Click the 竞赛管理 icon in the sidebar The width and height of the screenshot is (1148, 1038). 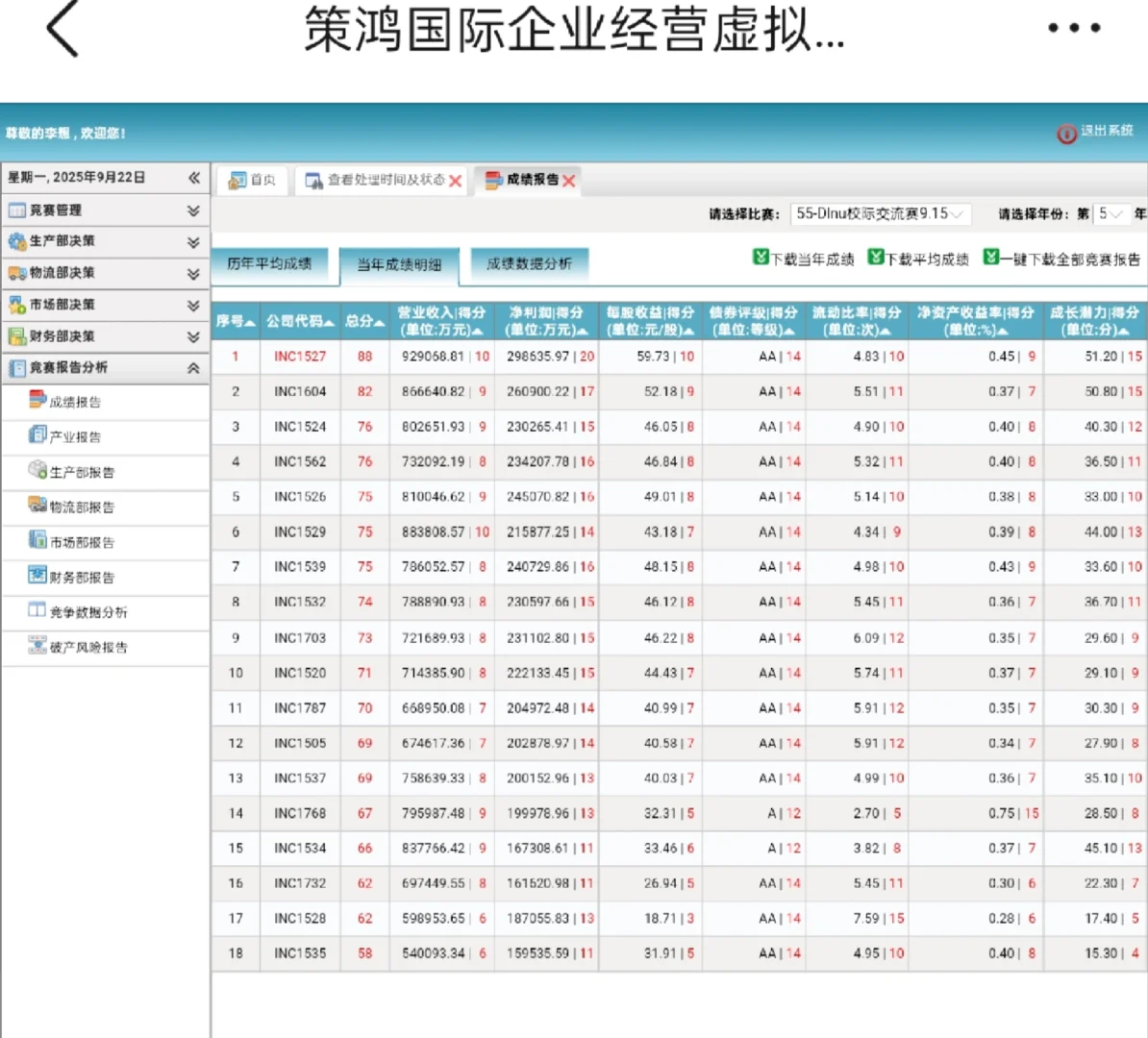point(17,210)
